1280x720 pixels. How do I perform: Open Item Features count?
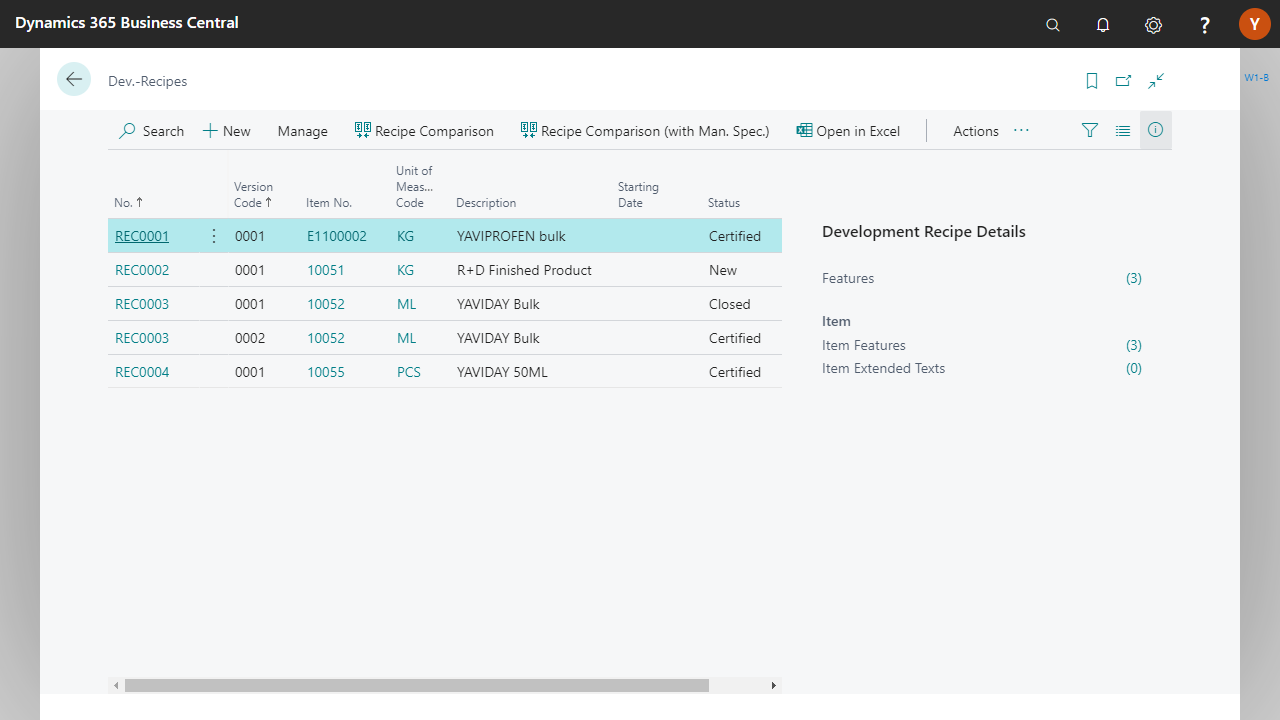click(1134, 346)
